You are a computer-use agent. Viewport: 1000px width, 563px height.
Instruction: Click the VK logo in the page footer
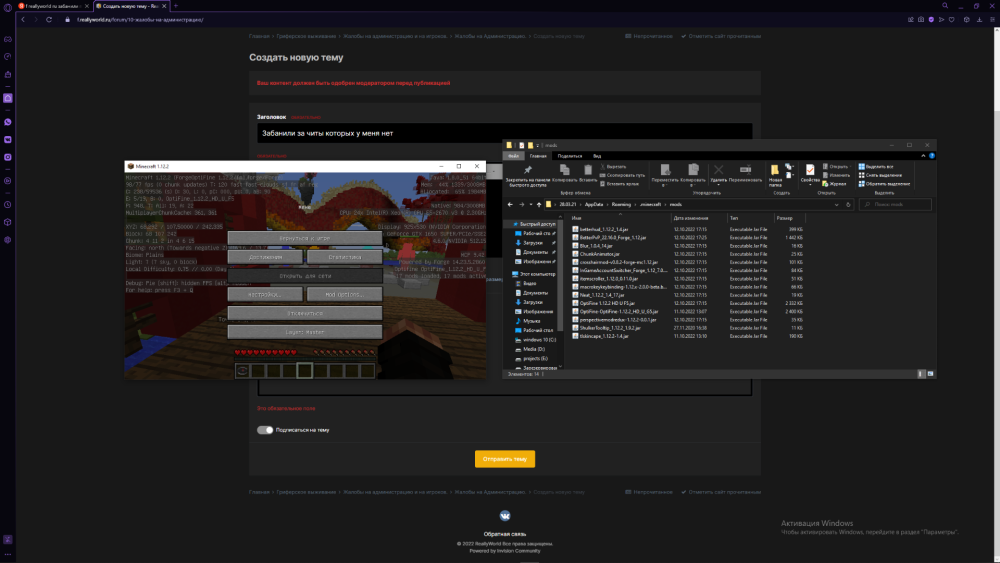pos(504,516)
